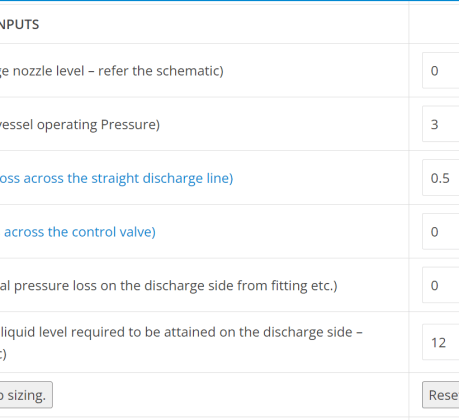
Task: Click the INPUTS table header text
Action: click(19, 24)
